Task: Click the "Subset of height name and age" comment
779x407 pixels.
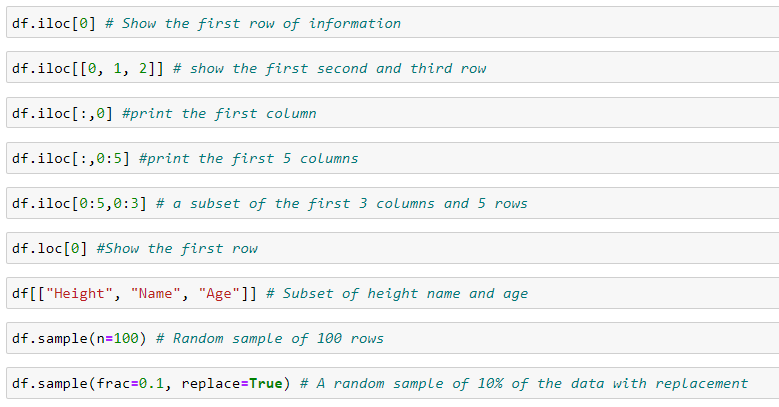Action: (405, 293)
